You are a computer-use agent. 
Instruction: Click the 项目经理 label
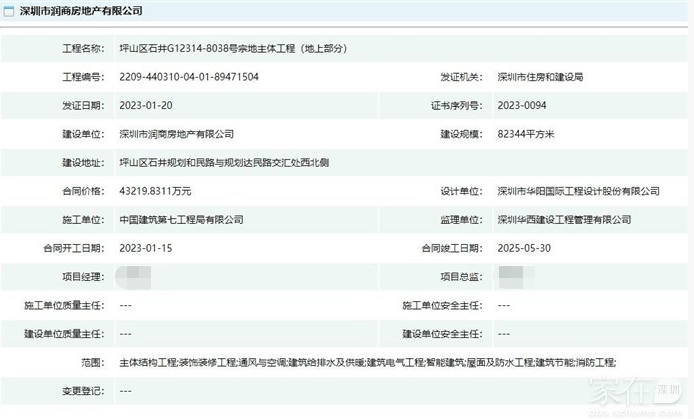click(83, 277)
